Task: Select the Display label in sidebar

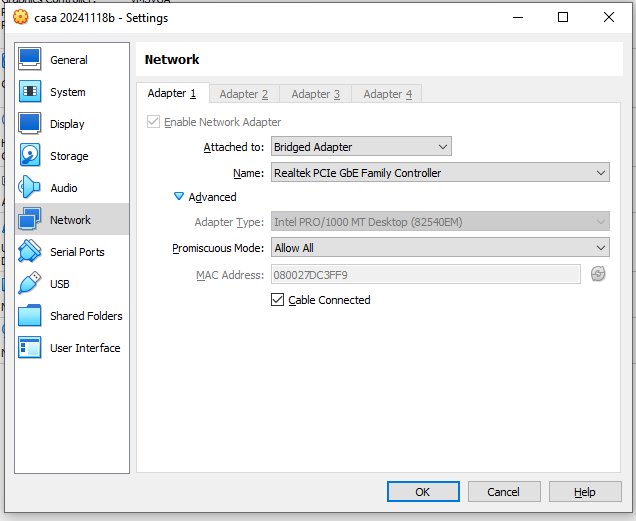Action: [x=67, y=124]
